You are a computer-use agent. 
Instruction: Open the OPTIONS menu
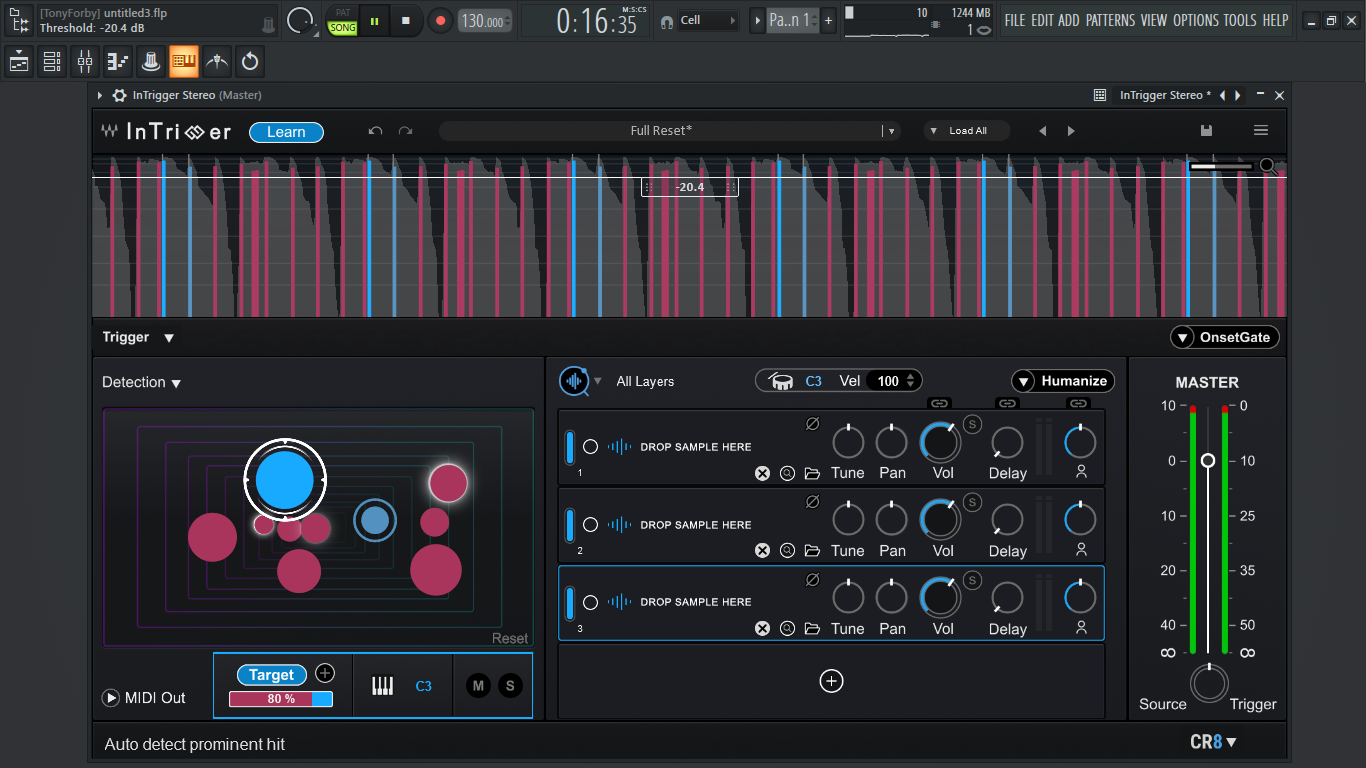pos(1196,20)
